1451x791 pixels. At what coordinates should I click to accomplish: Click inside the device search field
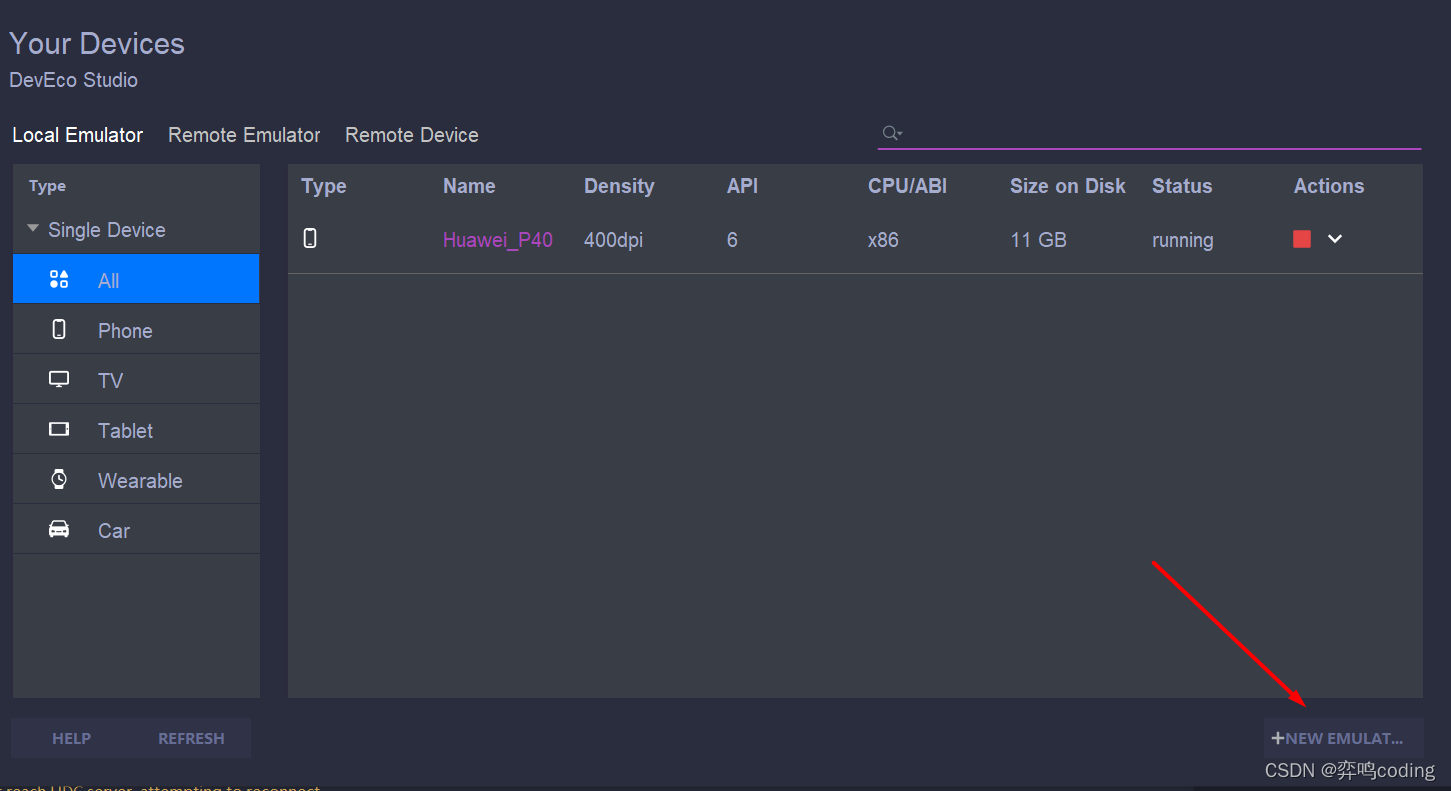(1160, 133)
